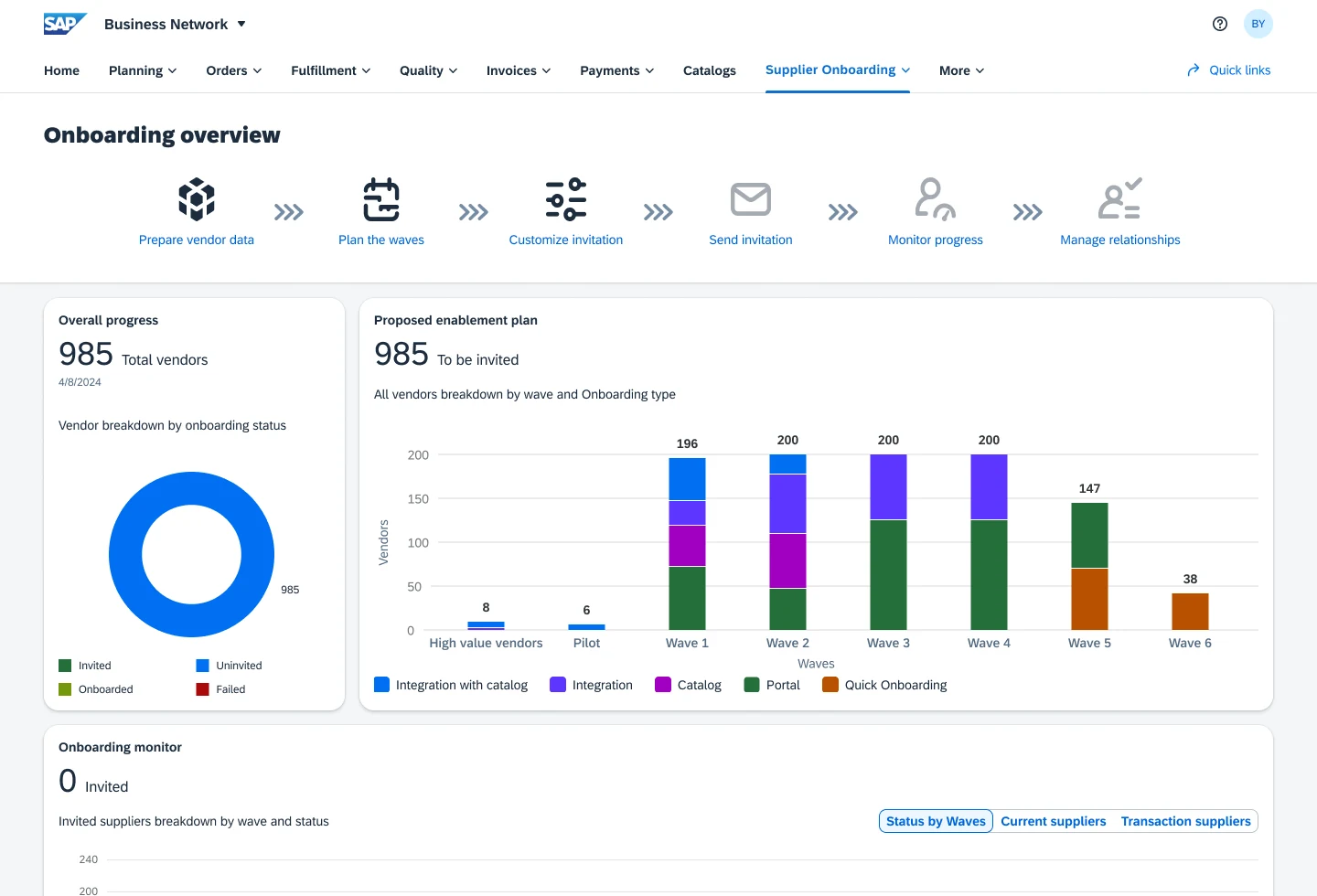Click the Integration with catalog legend swatch

pos(382,685)
